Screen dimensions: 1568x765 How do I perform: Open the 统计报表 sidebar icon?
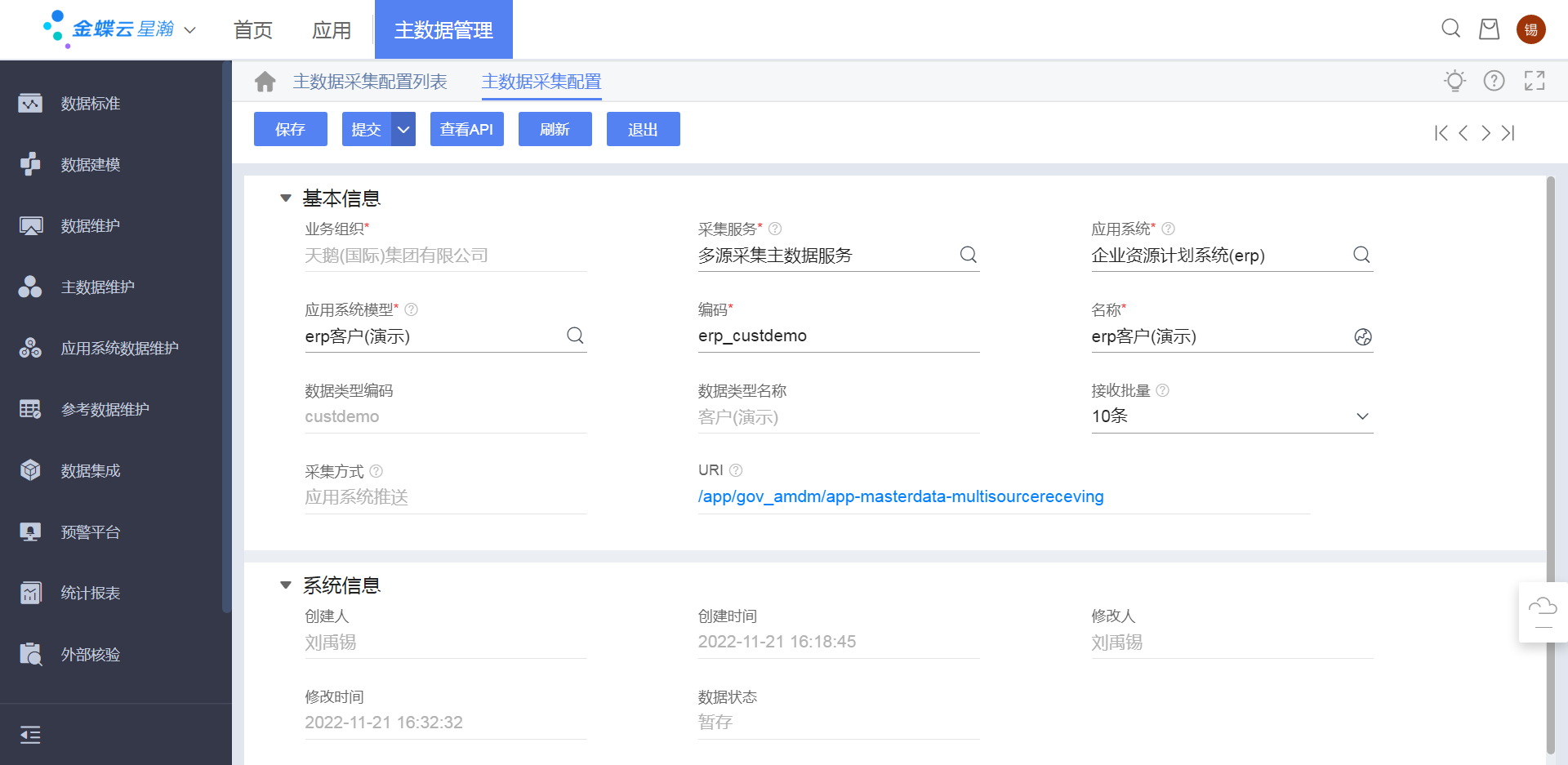(x=30, y=594)
